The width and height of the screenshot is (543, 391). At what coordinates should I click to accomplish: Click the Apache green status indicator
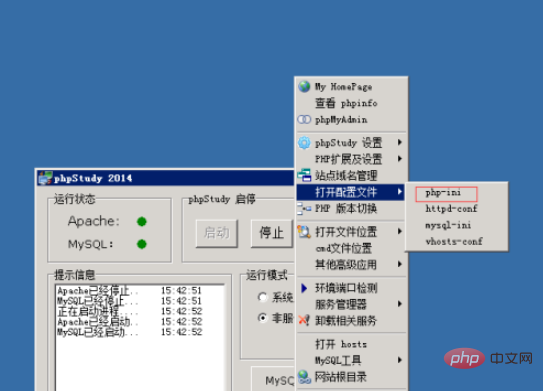pos(142,221)
